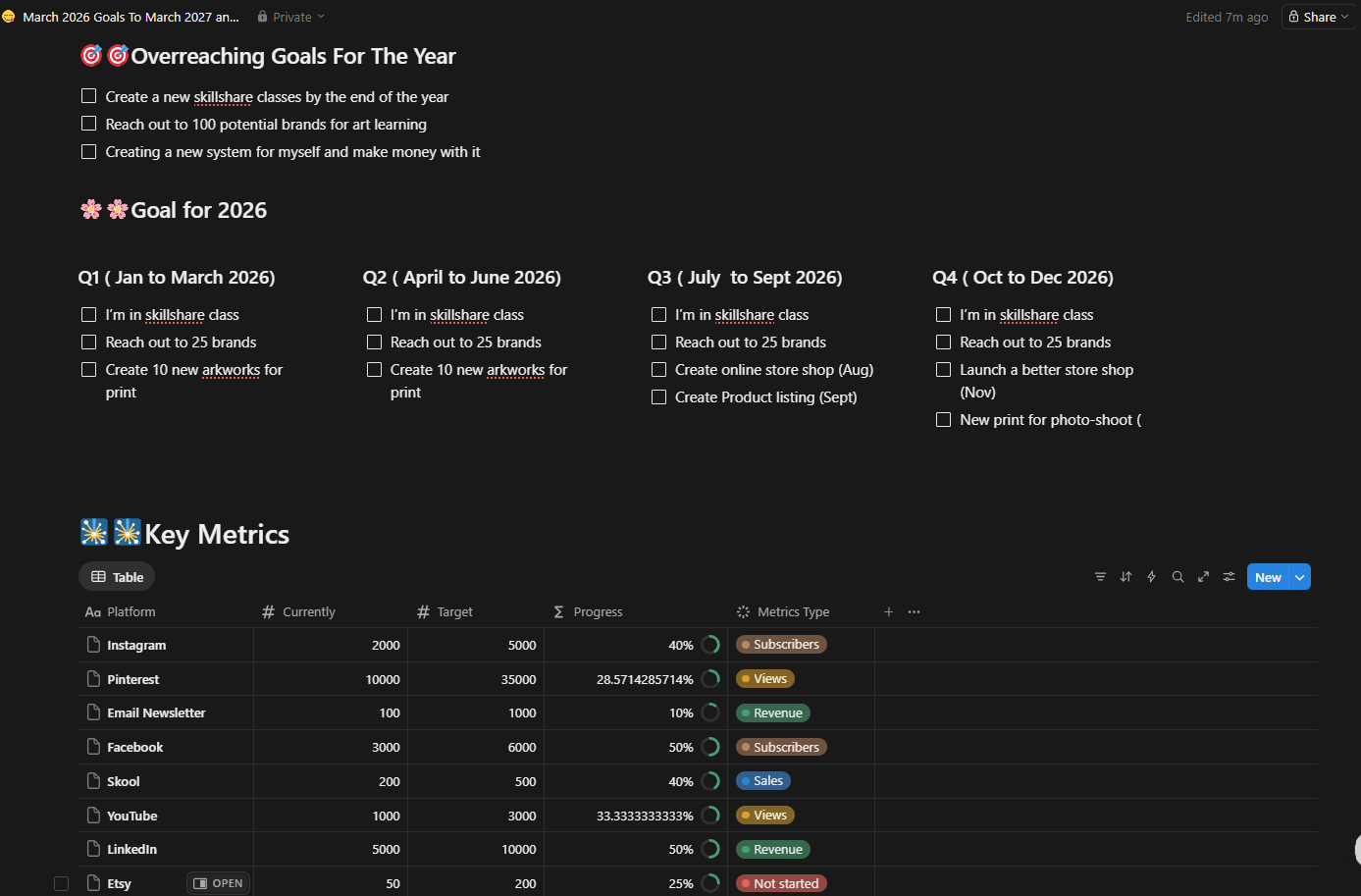Image resolution: width=1361 pixels, height=896 pixels.
Task: Click the page title breadcrumb
Action: click(x=131, y=17)
